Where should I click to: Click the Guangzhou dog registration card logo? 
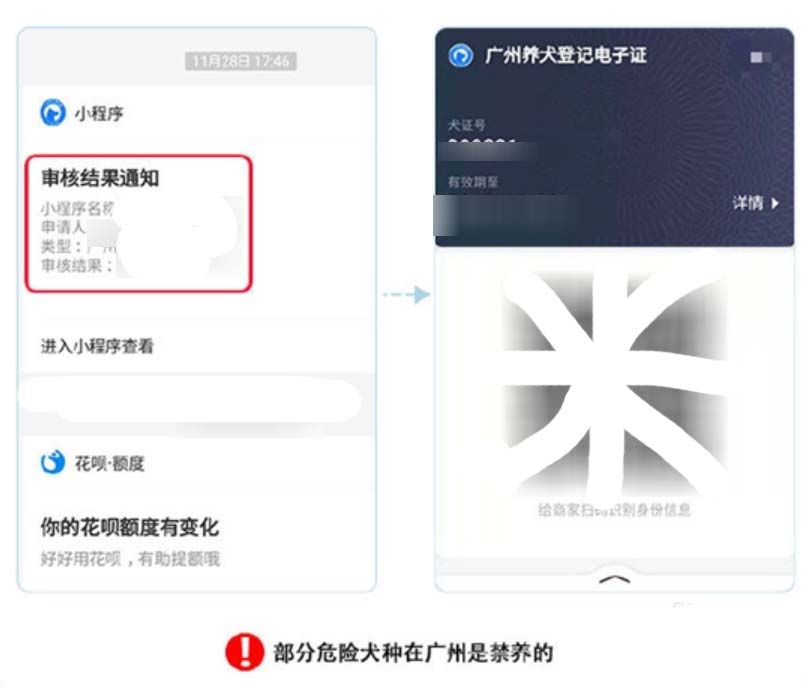click(461, 56)
